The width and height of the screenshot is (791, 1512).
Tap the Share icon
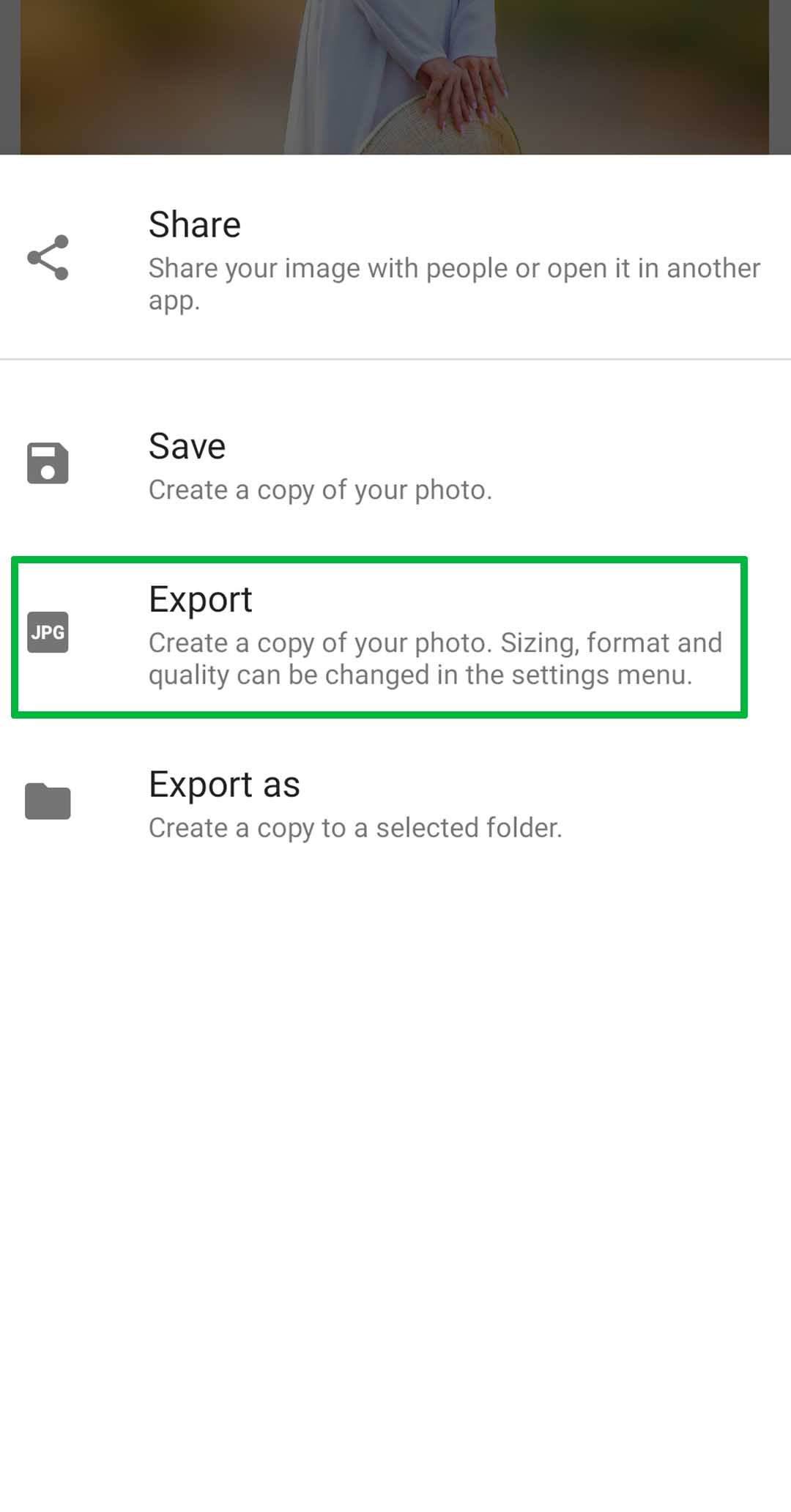(48, 258)
